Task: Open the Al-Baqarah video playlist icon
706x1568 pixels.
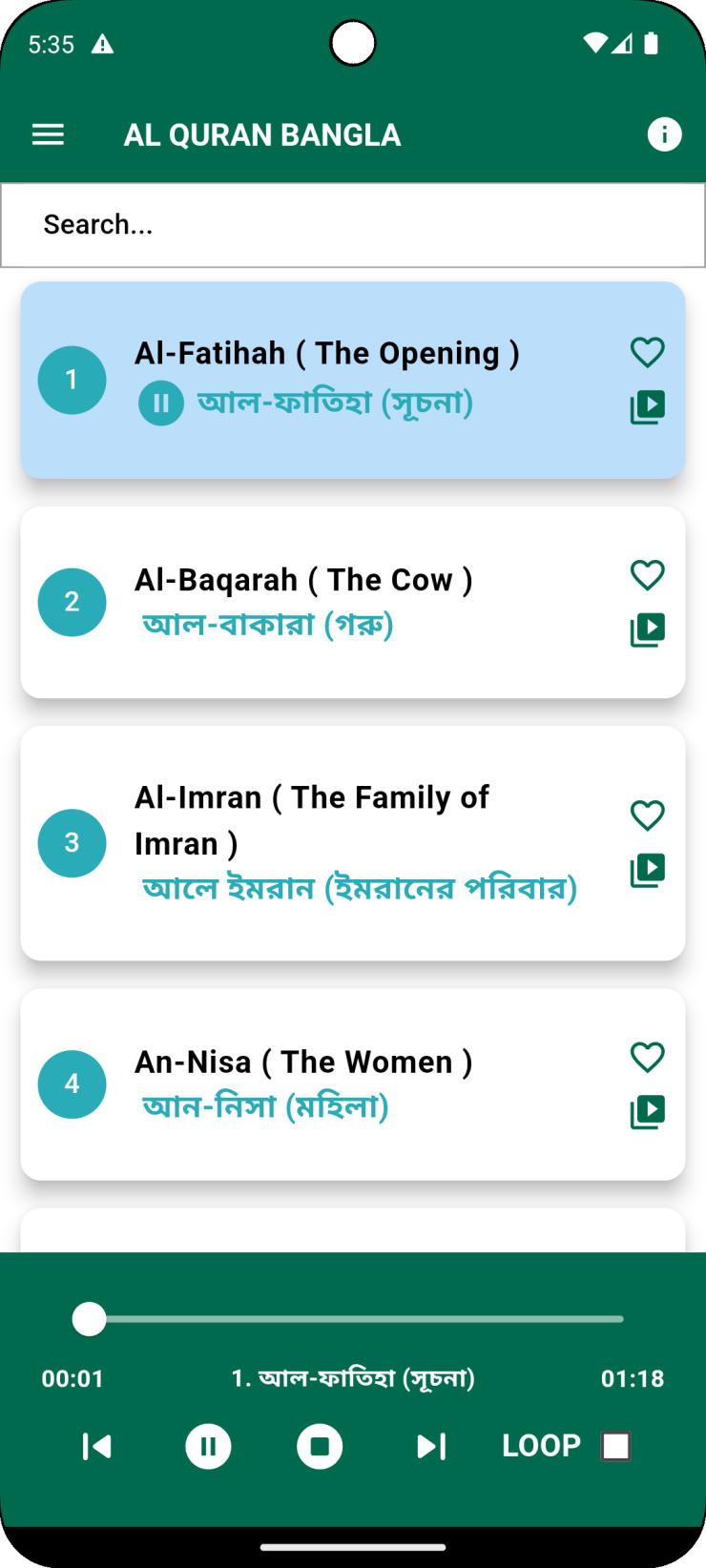Action: tap(647, 629)
